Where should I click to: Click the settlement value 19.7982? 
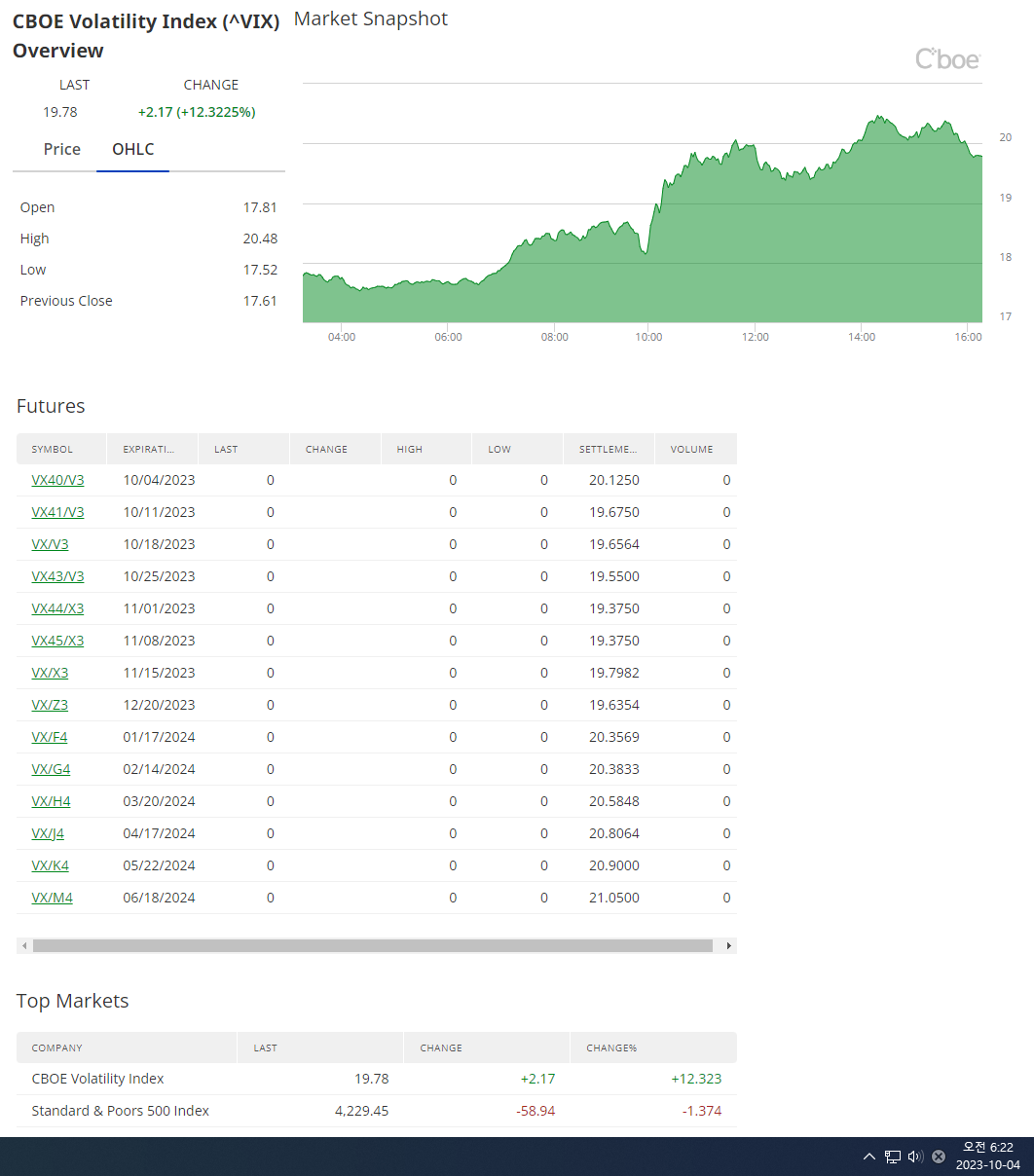pyautogui.click(x=614, y=673)
